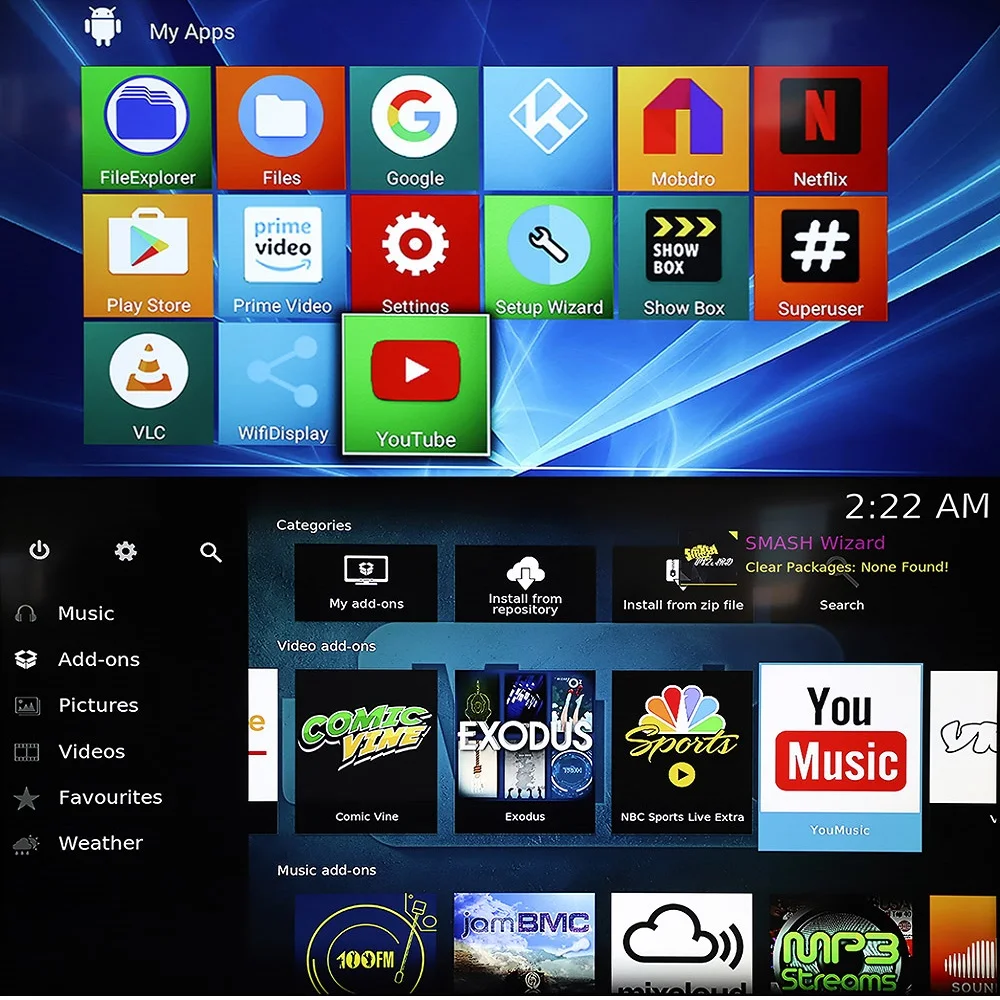
Task: Open the jamBMC music add-on
Action: coord(524,944)
